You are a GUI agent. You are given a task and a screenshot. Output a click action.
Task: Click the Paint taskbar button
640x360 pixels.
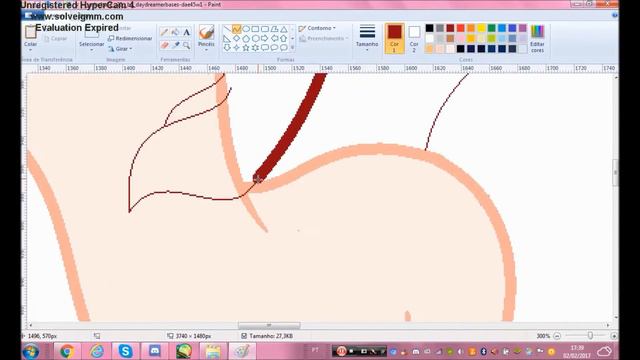tap(242, 351)
